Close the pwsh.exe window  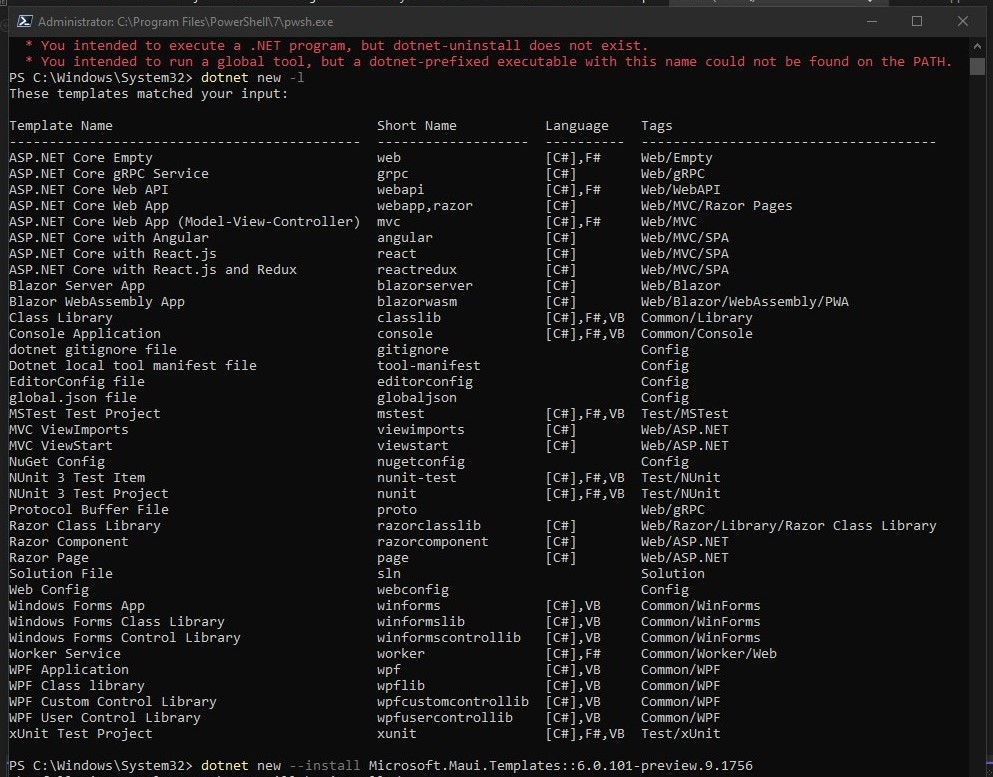963,20
